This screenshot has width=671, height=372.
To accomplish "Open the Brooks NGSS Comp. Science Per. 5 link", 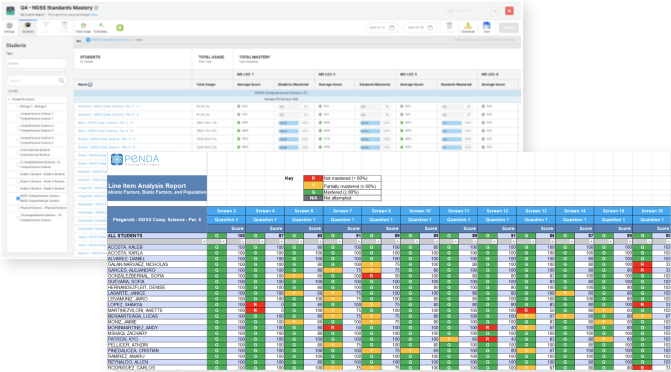I will pyautogui.click(x=107, y=139).
